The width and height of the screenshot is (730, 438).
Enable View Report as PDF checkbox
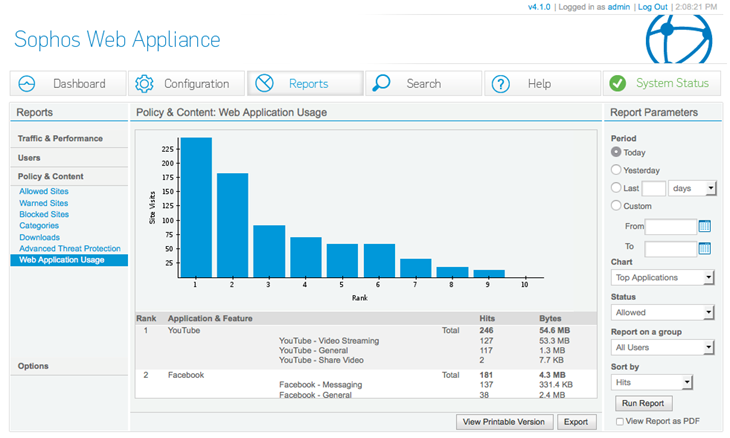pyautogui.click(x=620, y=422)
